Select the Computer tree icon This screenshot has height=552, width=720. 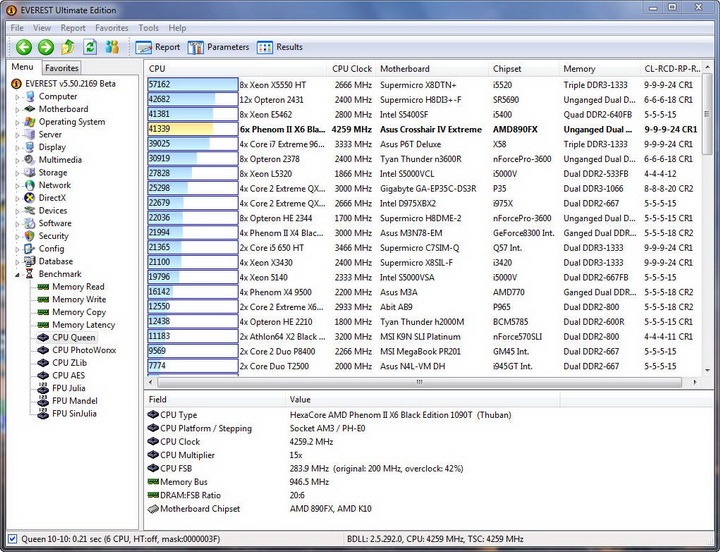(x=30, y=96)
